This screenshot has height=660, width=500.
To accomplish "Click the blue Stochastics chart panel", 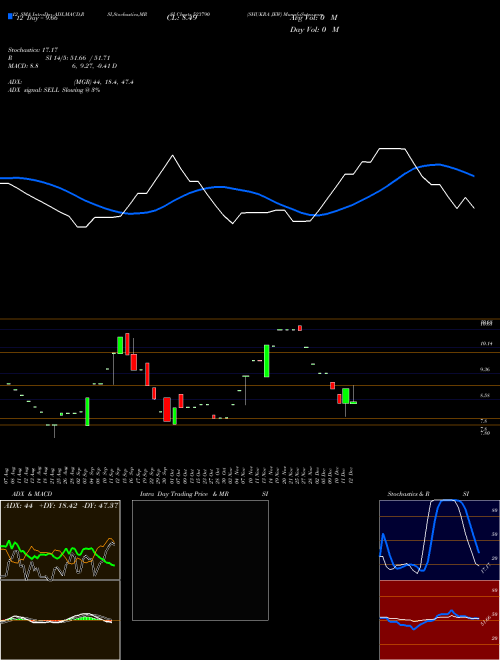I will 439,540.
